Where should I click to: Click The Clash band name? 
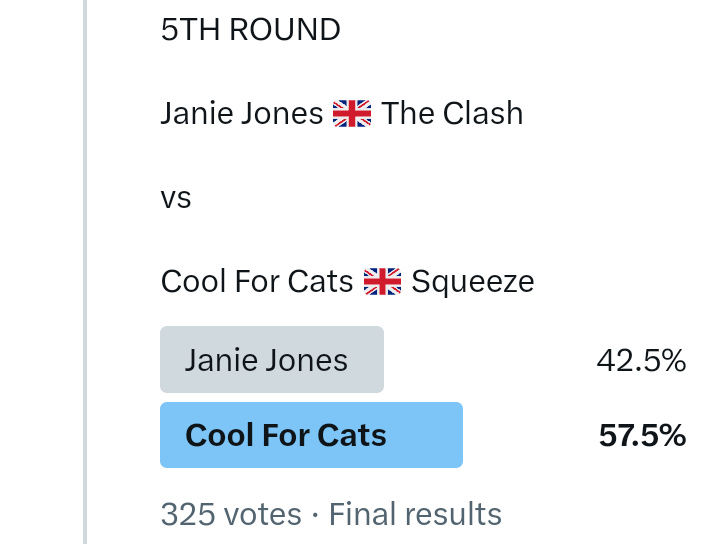452,113
